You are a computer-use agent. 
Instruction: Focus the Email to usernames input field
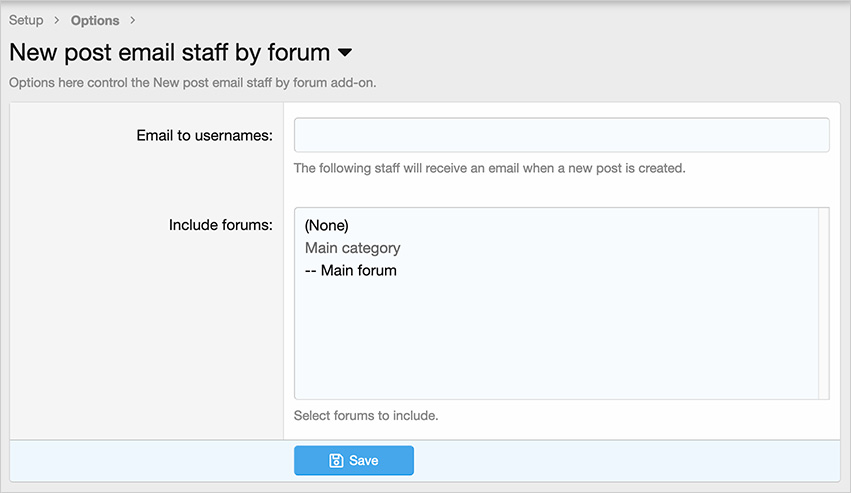tap(561, 135)
